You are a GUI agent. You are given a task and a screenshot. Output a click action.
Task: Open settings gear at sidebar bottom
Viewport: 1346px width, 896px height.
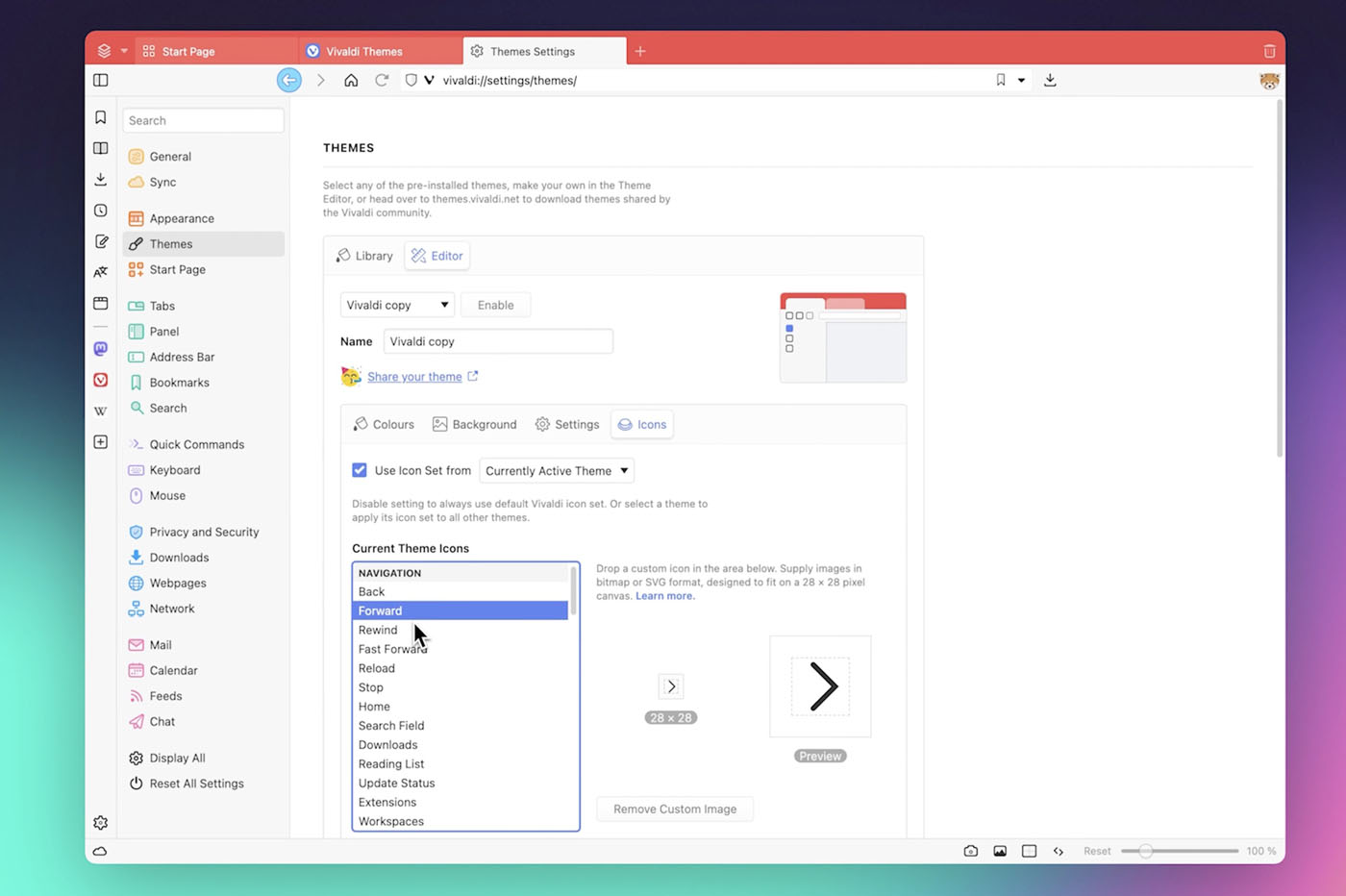click(101, 823)
